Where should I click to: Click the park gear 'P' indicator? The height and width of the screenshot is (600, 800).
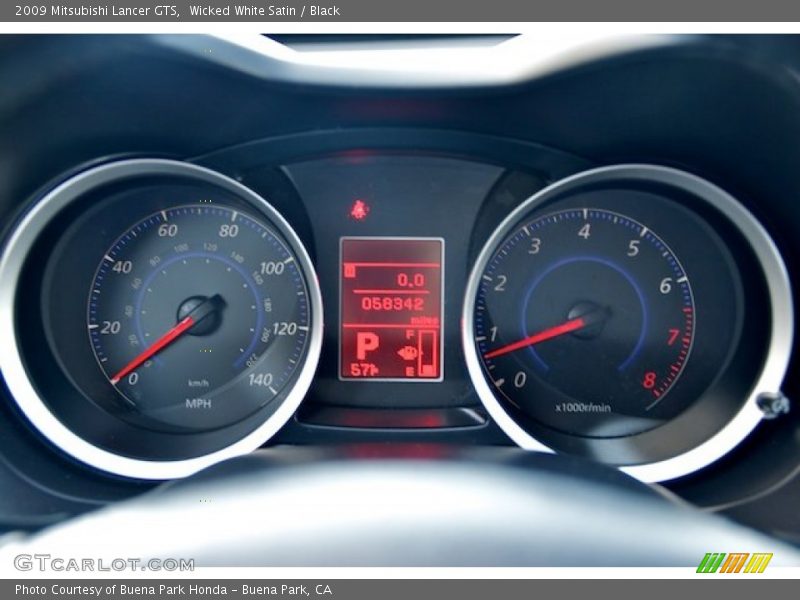pyautogui.click(x=367, y=346)
